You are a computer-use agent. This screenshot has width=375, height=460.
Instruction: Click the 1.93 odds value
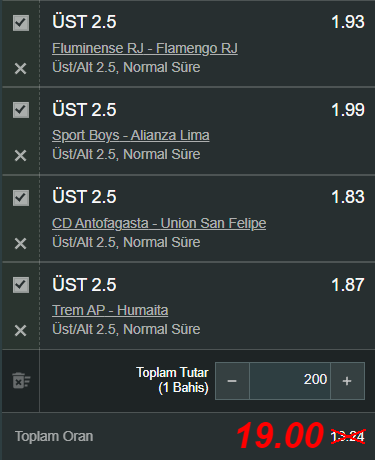pyautogui.click(x=348, y=22)
